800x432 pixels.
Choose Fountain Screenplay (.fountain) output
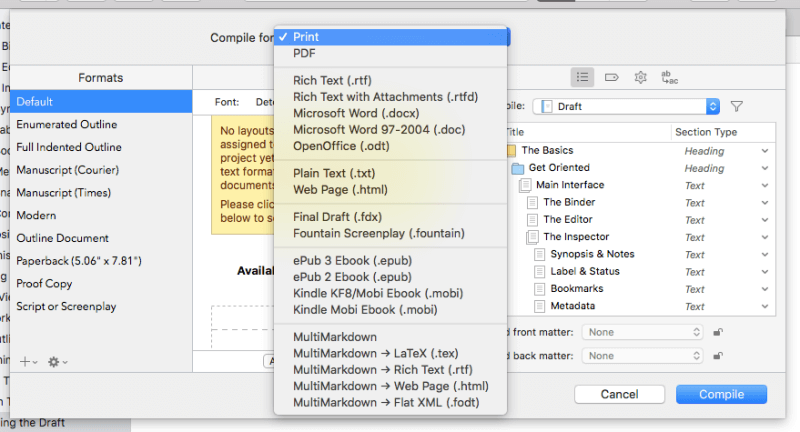click(391, 234)
